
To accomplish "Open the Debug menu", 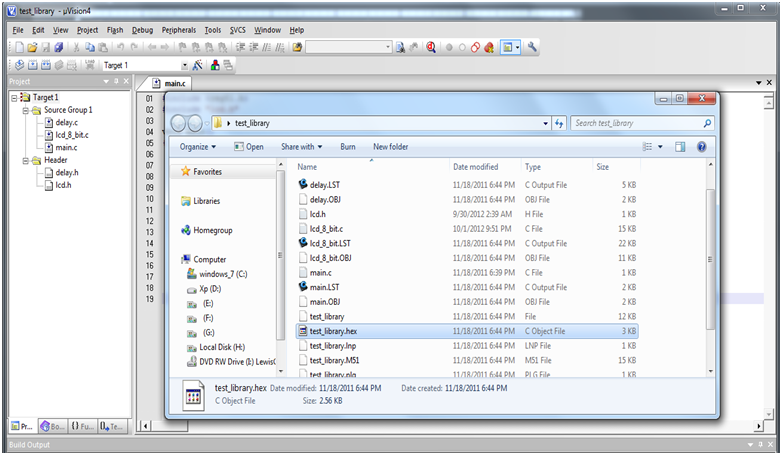I will 142,30.
